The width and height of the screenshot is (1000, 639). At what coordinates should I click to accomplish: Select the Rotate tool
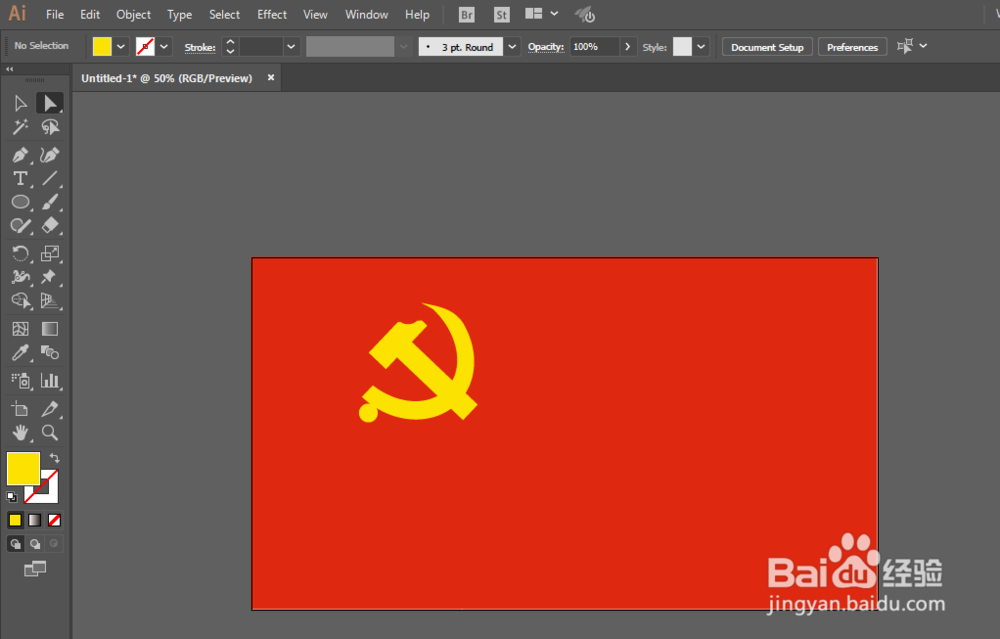(x=20, y=254)
